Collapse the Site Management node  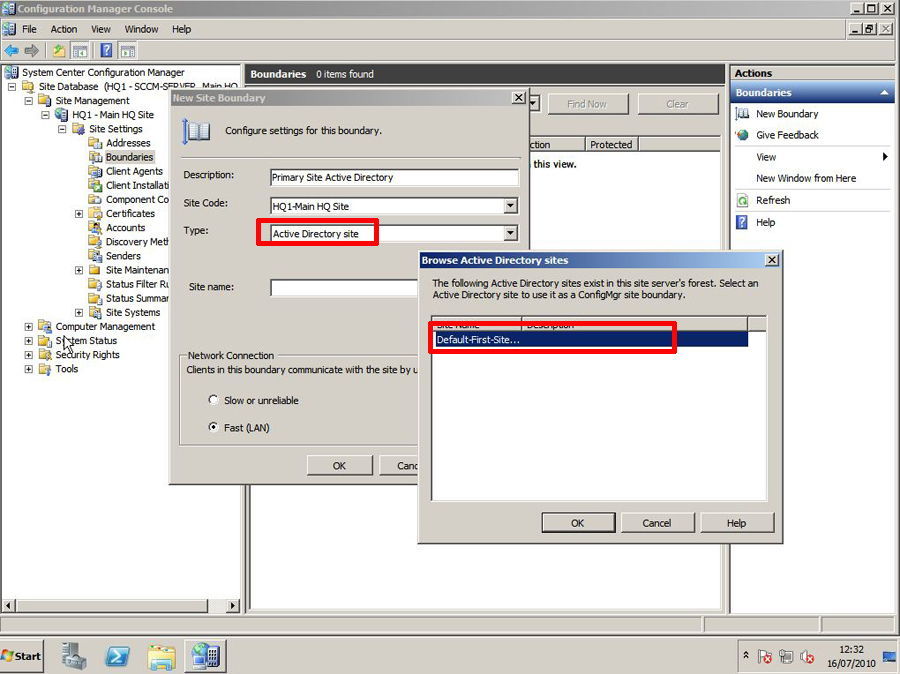28,100
